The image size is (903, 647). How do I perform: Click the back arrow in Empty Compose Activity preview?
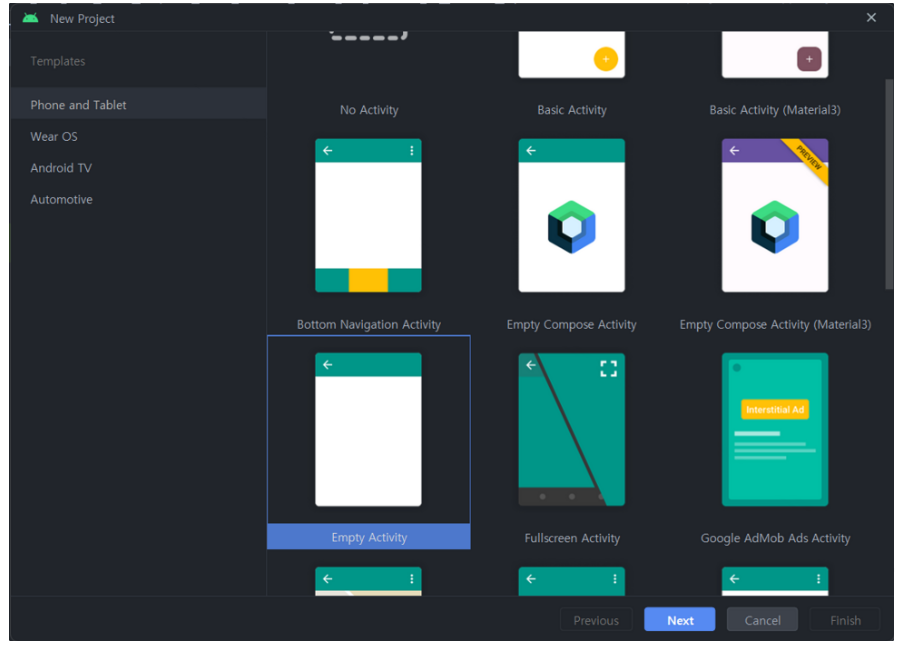531,150
